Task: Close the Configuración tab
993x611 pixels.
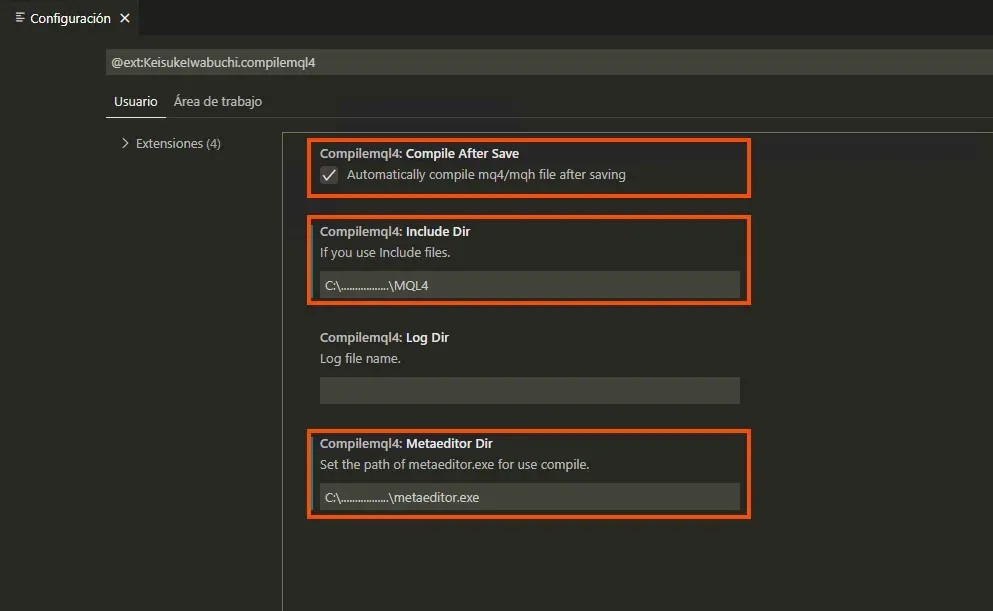Action: [x=125, y=18]
